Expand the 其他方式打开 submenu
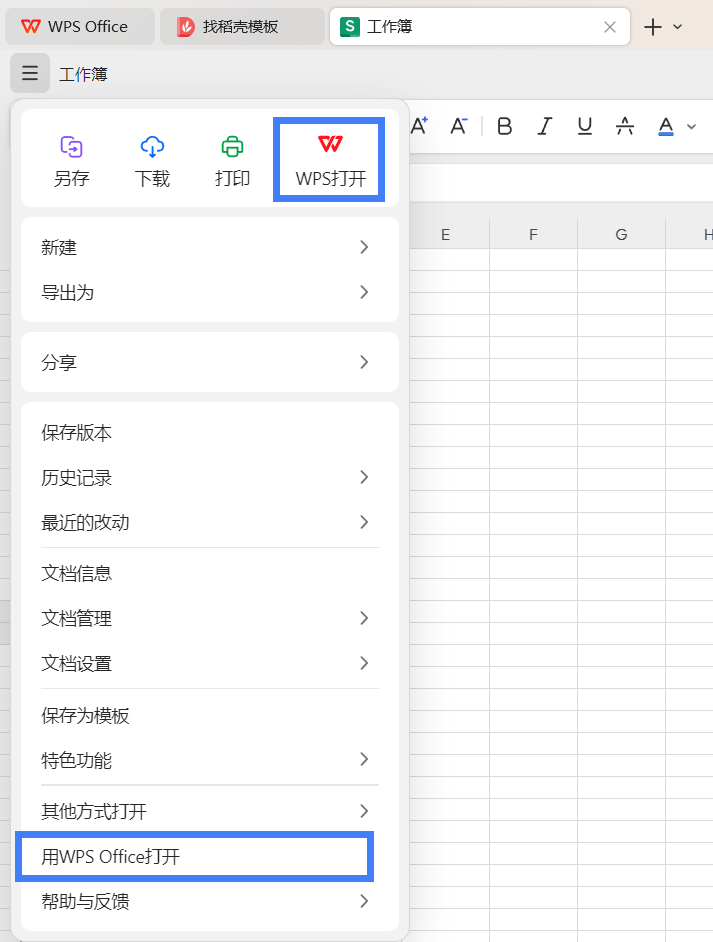This screenshot has width=713, height=942. tap(210, 811)
